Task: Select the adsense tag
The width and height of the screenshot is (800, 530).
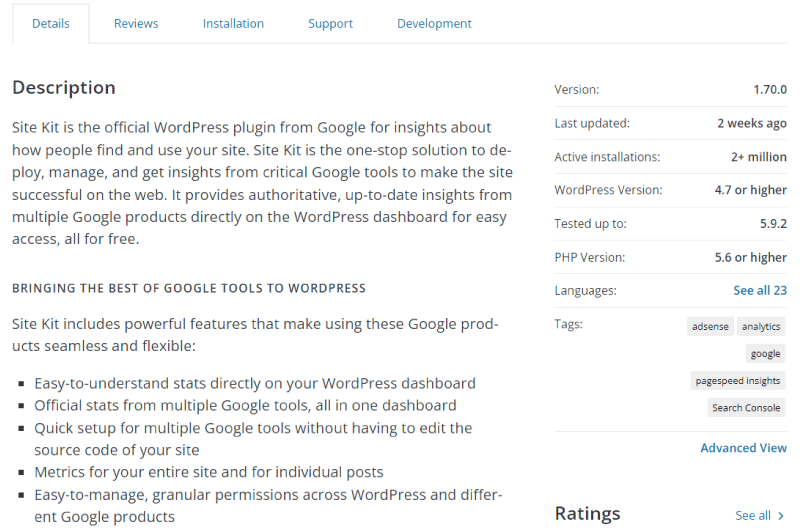Action: [710, 326]
